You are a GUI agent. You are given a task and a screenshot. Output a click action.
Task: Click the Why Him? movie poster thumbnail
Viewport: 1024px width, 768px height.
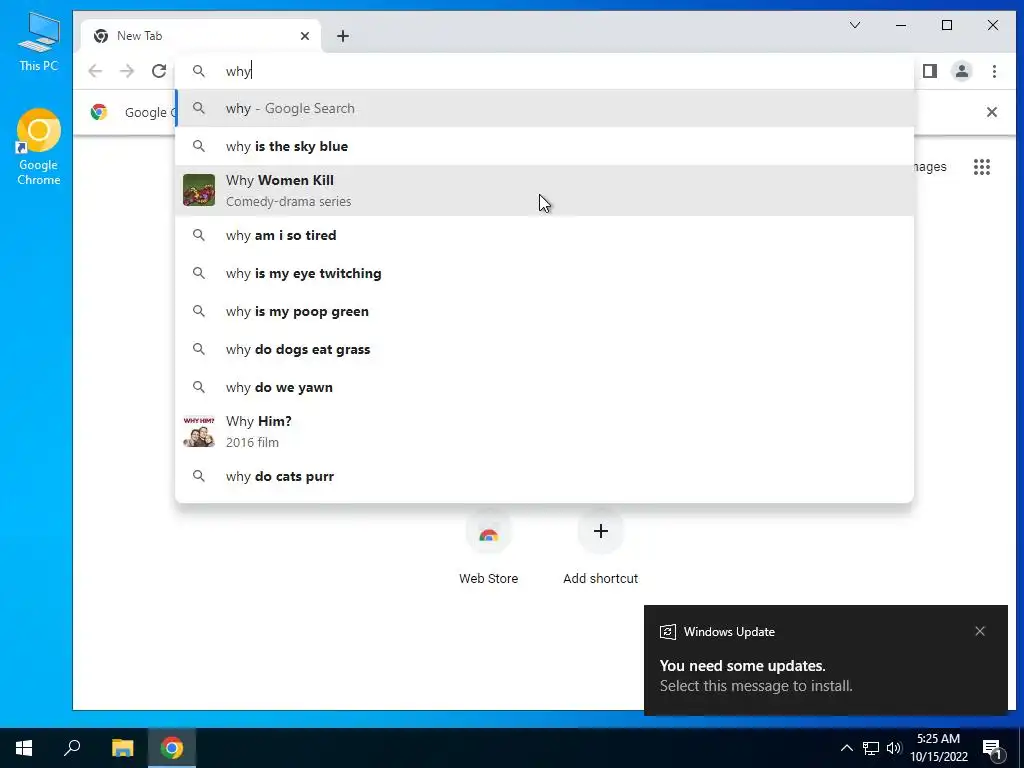199,432
